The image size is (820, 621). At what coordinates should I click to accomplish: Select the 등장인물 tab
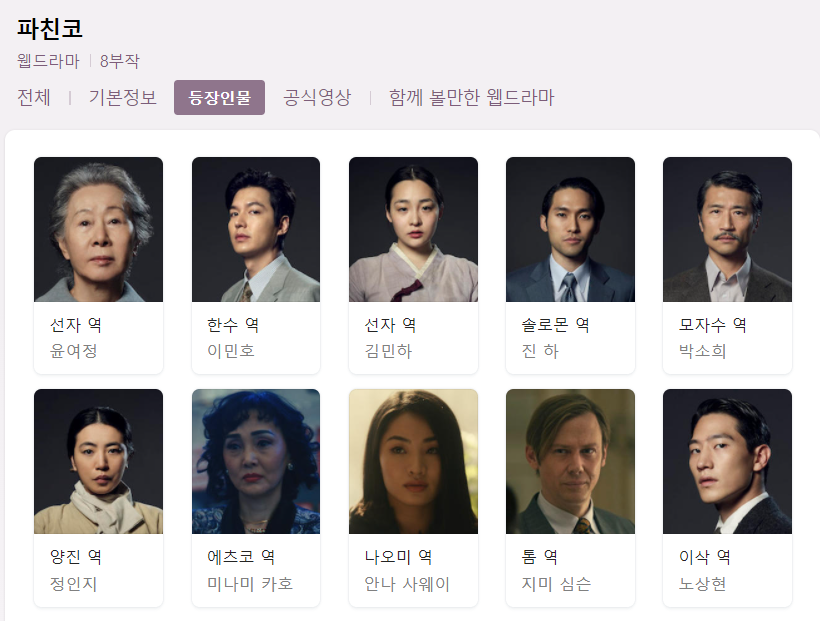click(x=219, y=97)
